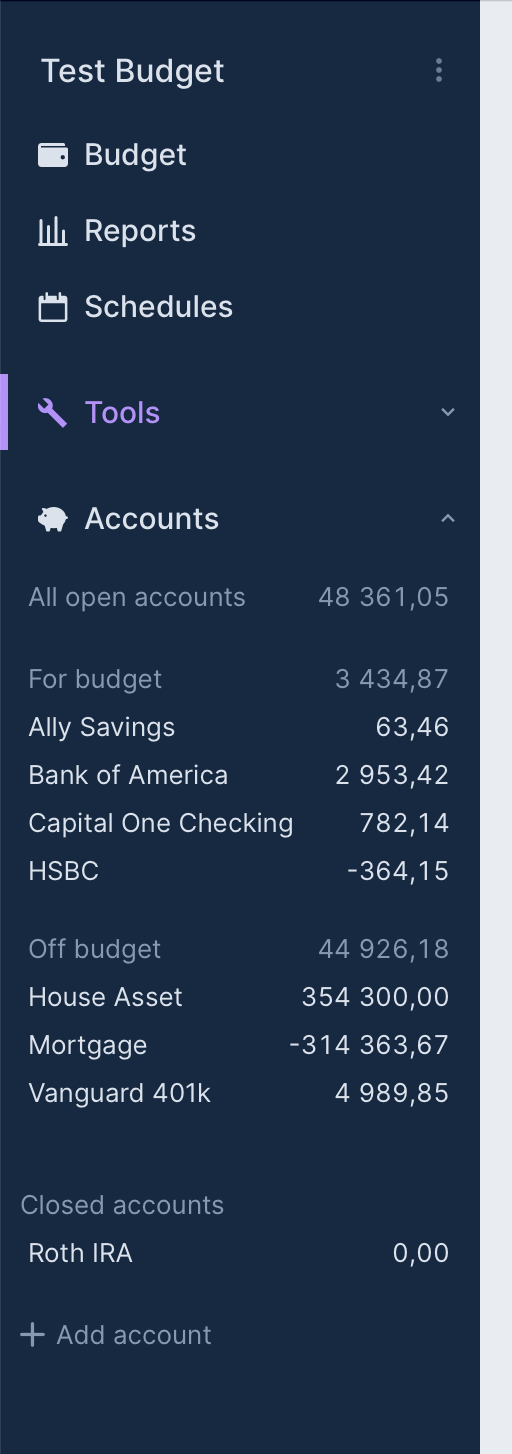Click the piggy bank Accounts icon
Screen dimensions: 512x1454
pyautogui.click(x=53, y=519)
